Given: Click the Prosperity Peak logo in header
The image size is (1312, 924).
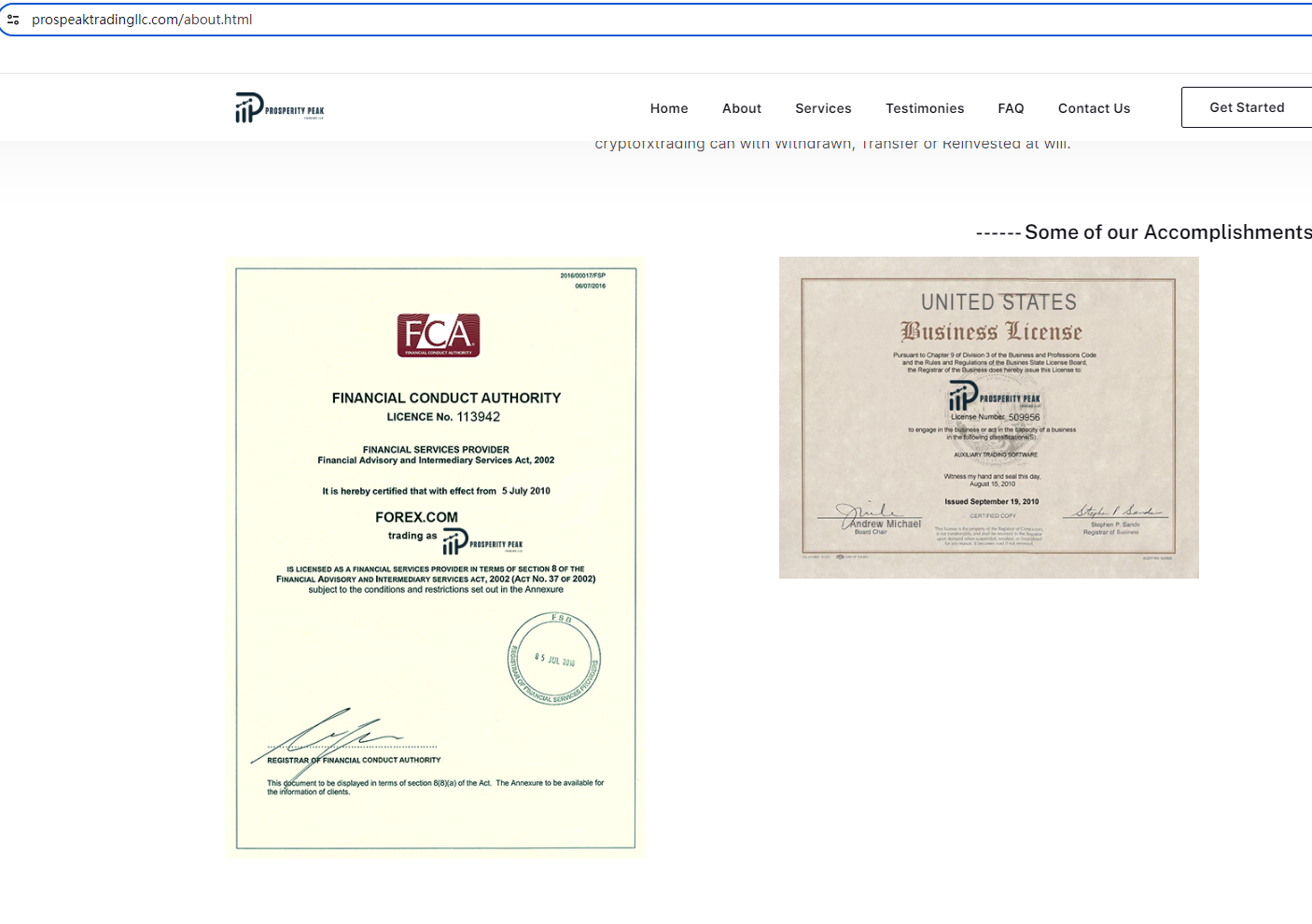Looking at the screenshot, I should (x=279, y=108).
